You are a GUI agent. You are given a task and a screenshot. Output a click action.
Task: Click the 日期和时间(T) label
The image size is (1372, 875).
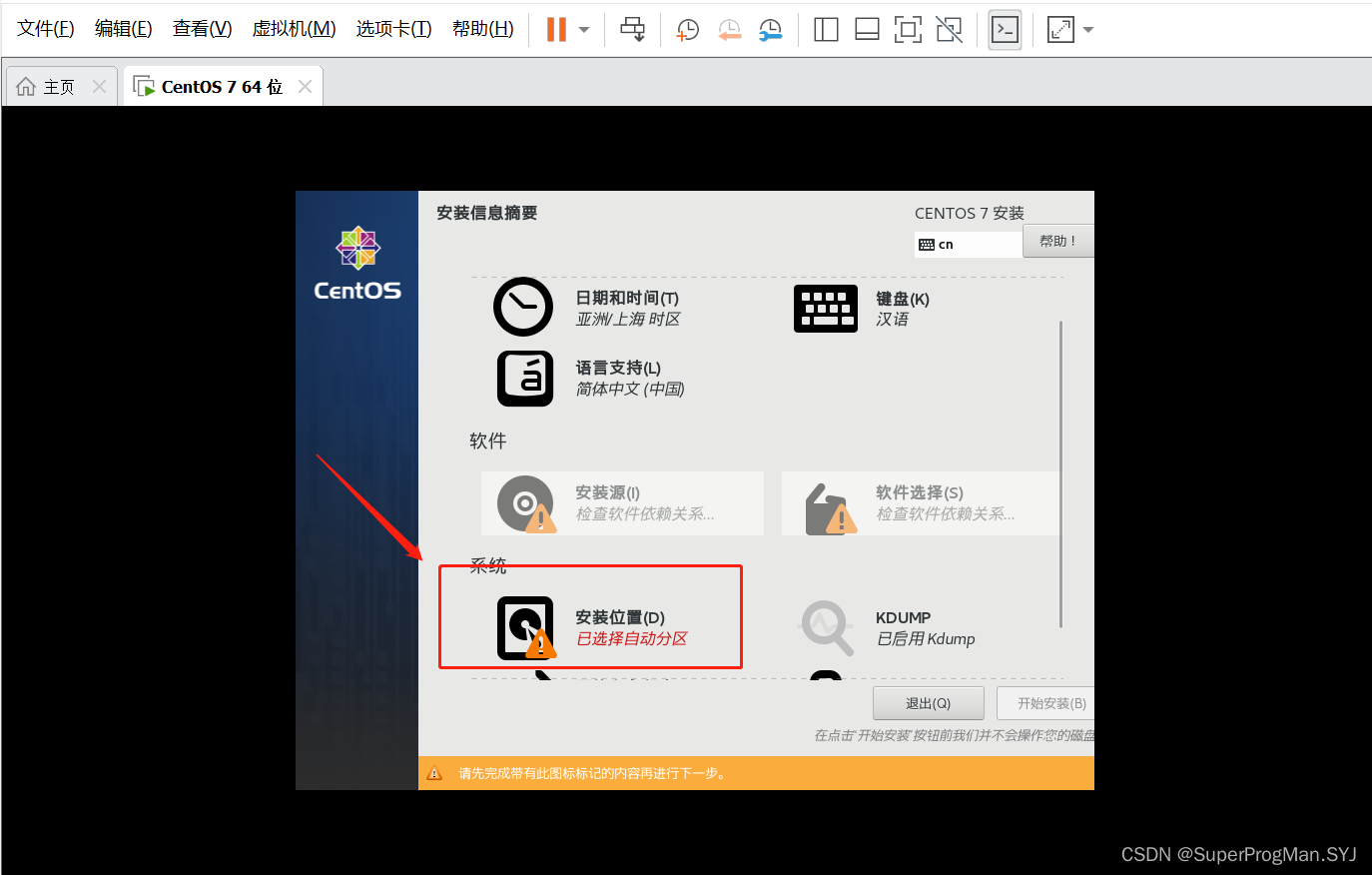627,298
